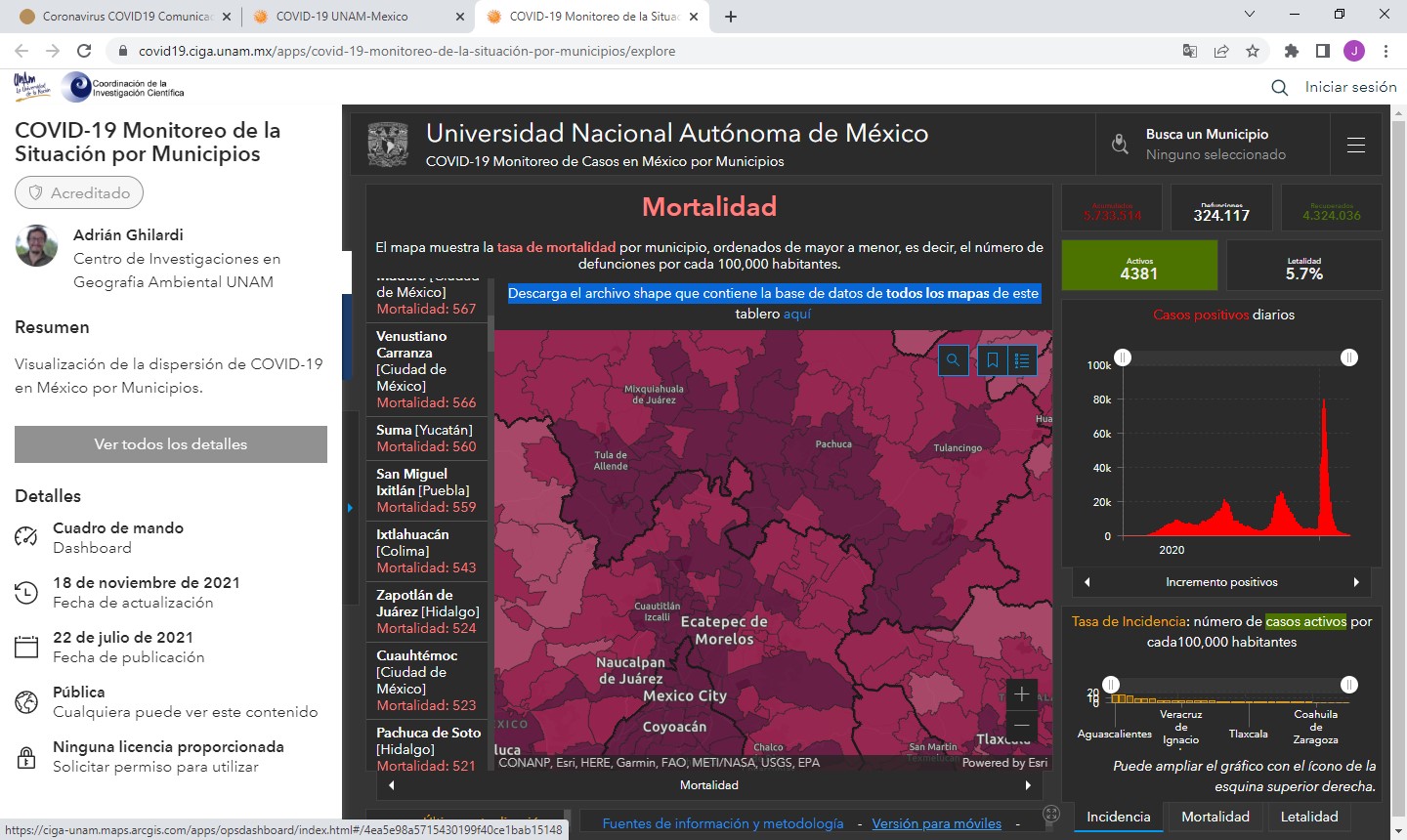Click the ArcGIS search magnifier icon
1407x840 pixels.
[1279, 88]
